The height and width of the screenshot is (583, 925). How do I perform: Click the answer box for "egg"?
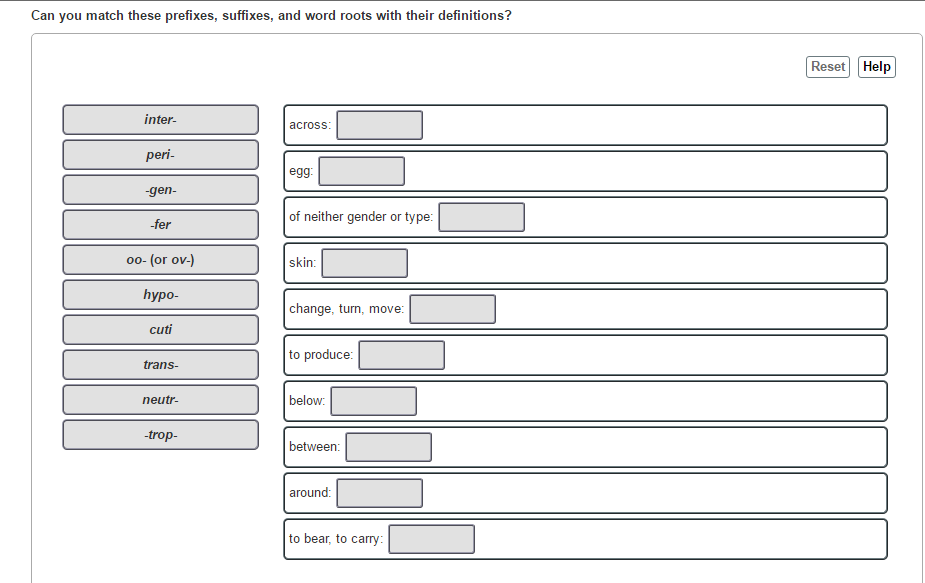click(x=361, y=170)
